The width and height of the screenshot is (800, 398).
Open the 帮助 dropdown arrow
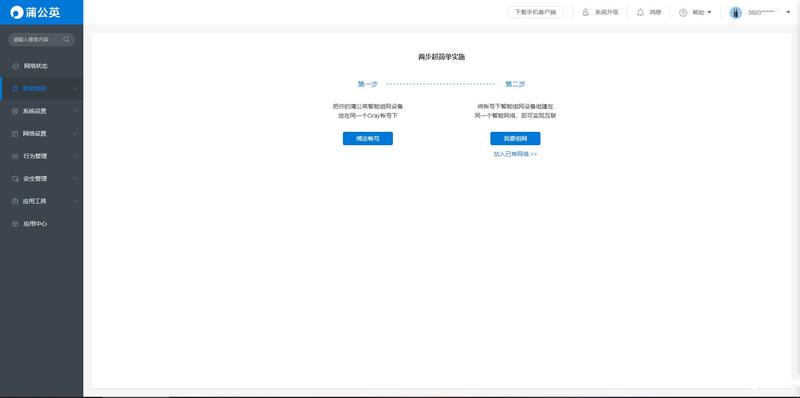click(x=709, y=13)
